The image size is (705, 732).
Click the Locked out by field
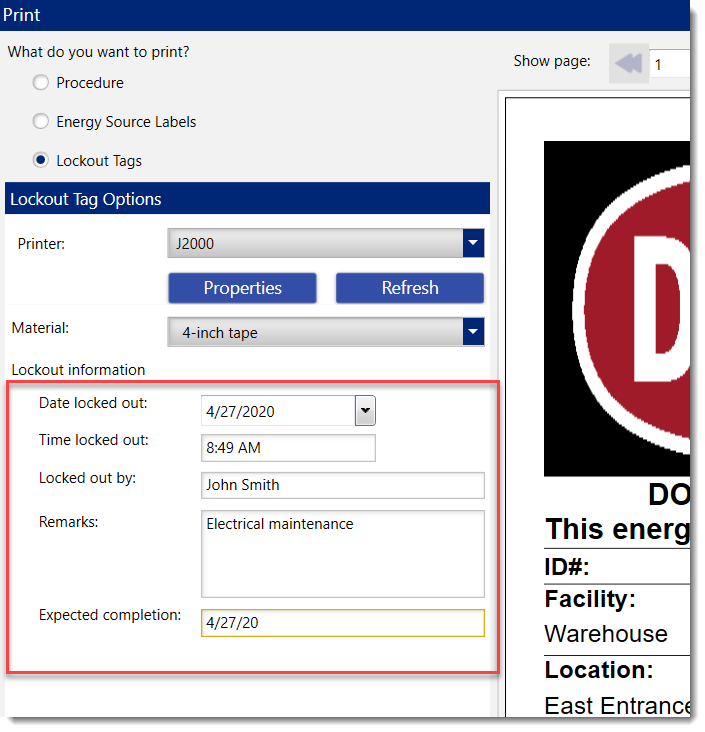(343, 485)
